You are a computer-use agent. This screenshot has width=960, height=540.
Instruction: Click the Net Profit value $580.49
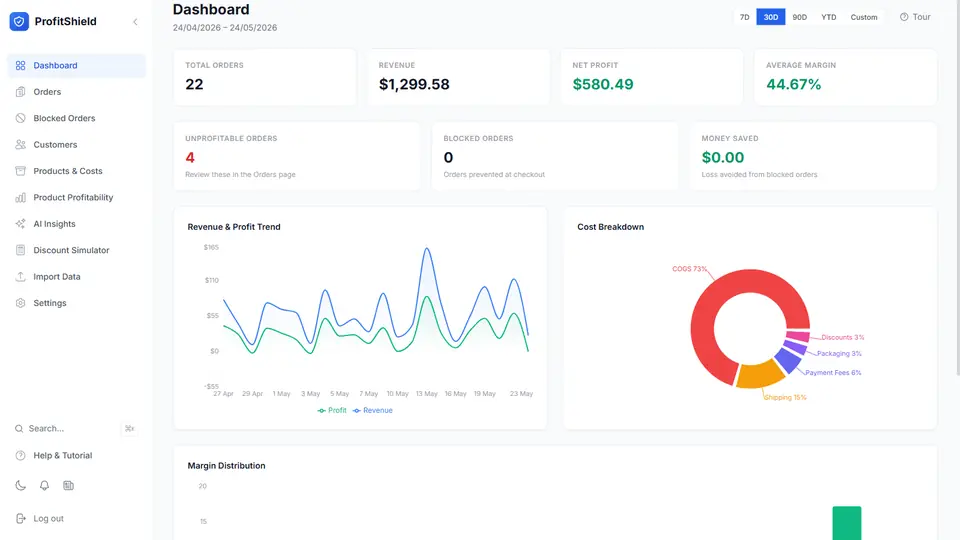coord(603,84)
